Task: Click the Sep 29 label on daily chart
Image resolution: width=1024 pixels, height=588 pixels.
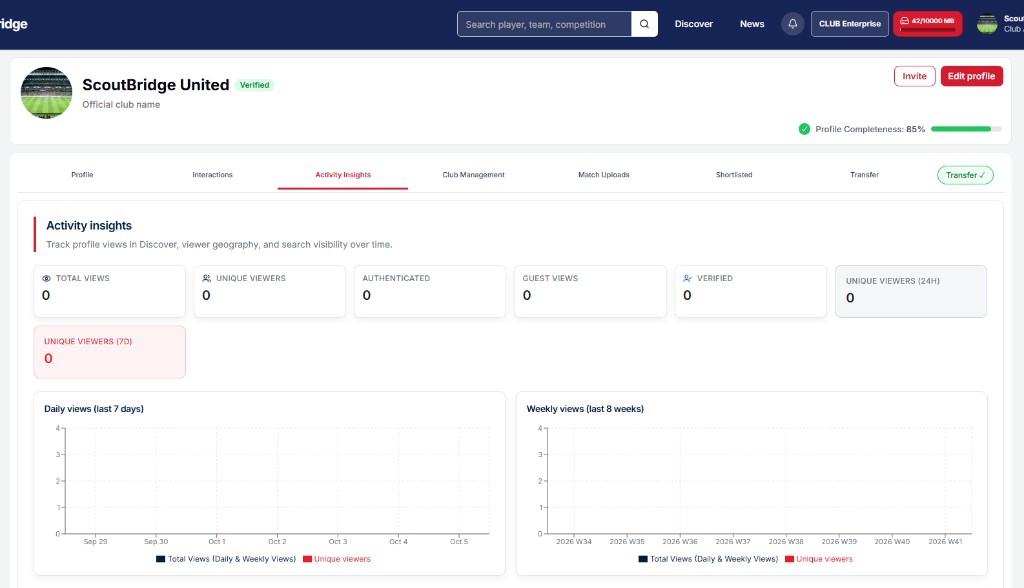Action: (95, 542)
